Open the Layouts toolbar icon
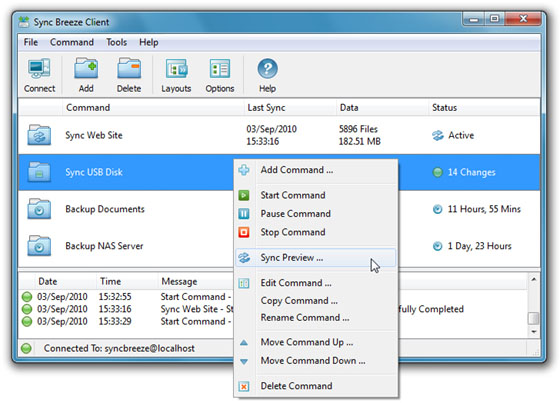The width and height of the screenshot is (560, 403). 176,69
